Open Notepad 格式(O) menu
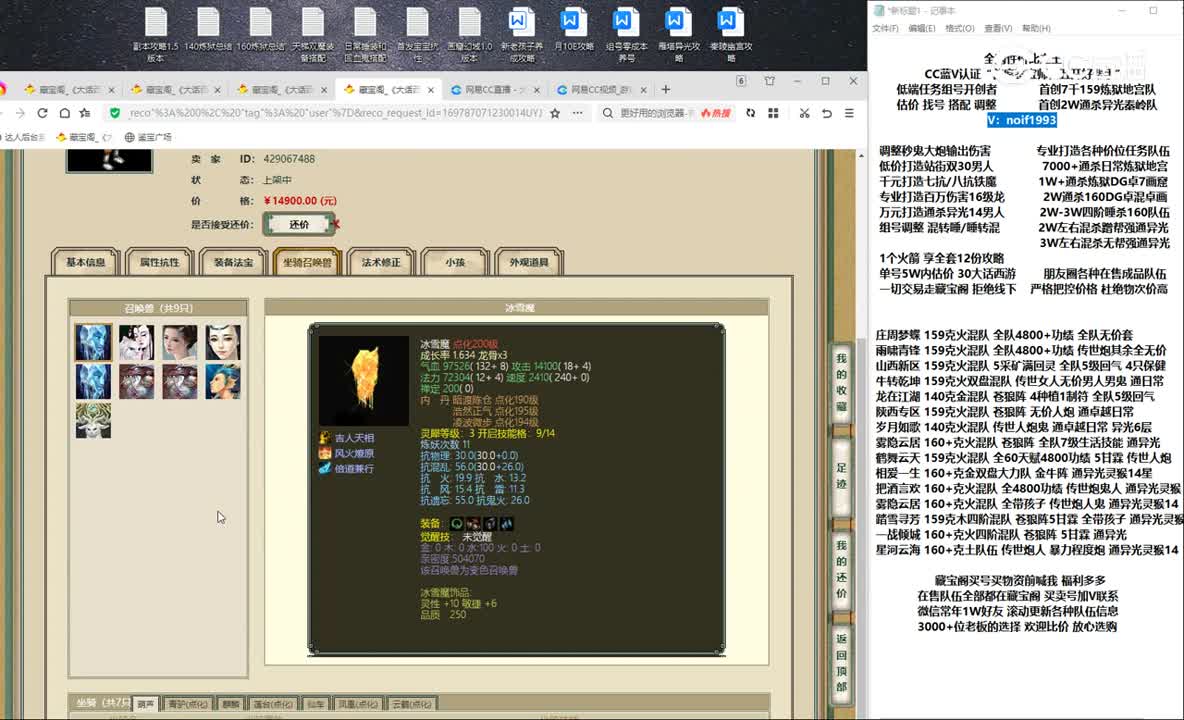Image resolution: width=1184 pixels, height=720 pixels. click(959, 28)
